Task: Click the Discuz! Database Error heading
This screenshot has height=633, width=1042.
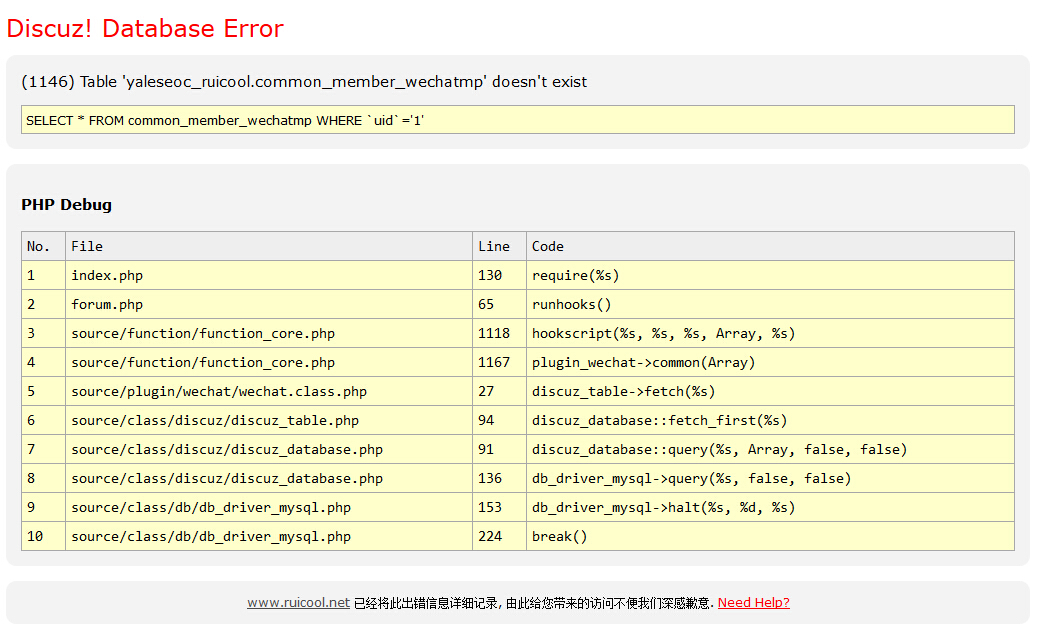Action: (145, 29)
